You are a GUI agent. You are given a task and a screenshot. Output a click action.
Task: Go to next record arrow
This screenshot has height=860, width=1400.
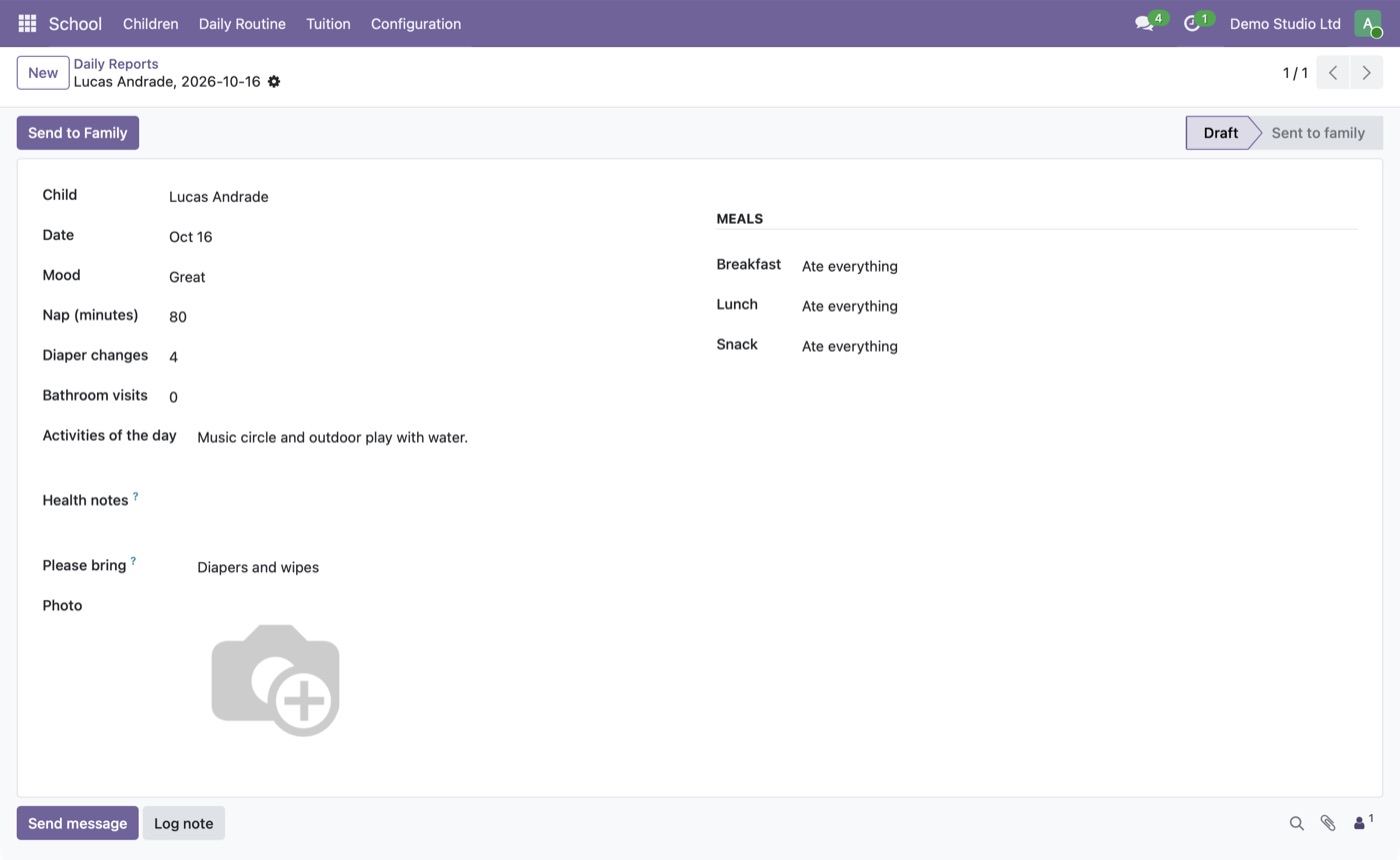(1366, 73)
